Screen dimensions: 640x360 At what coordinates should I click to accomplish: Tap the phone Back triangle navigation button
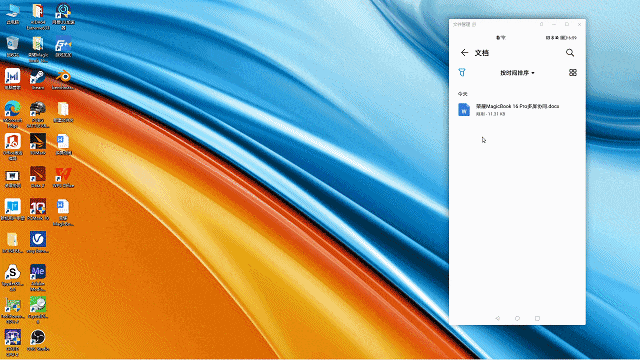point(497,318)
